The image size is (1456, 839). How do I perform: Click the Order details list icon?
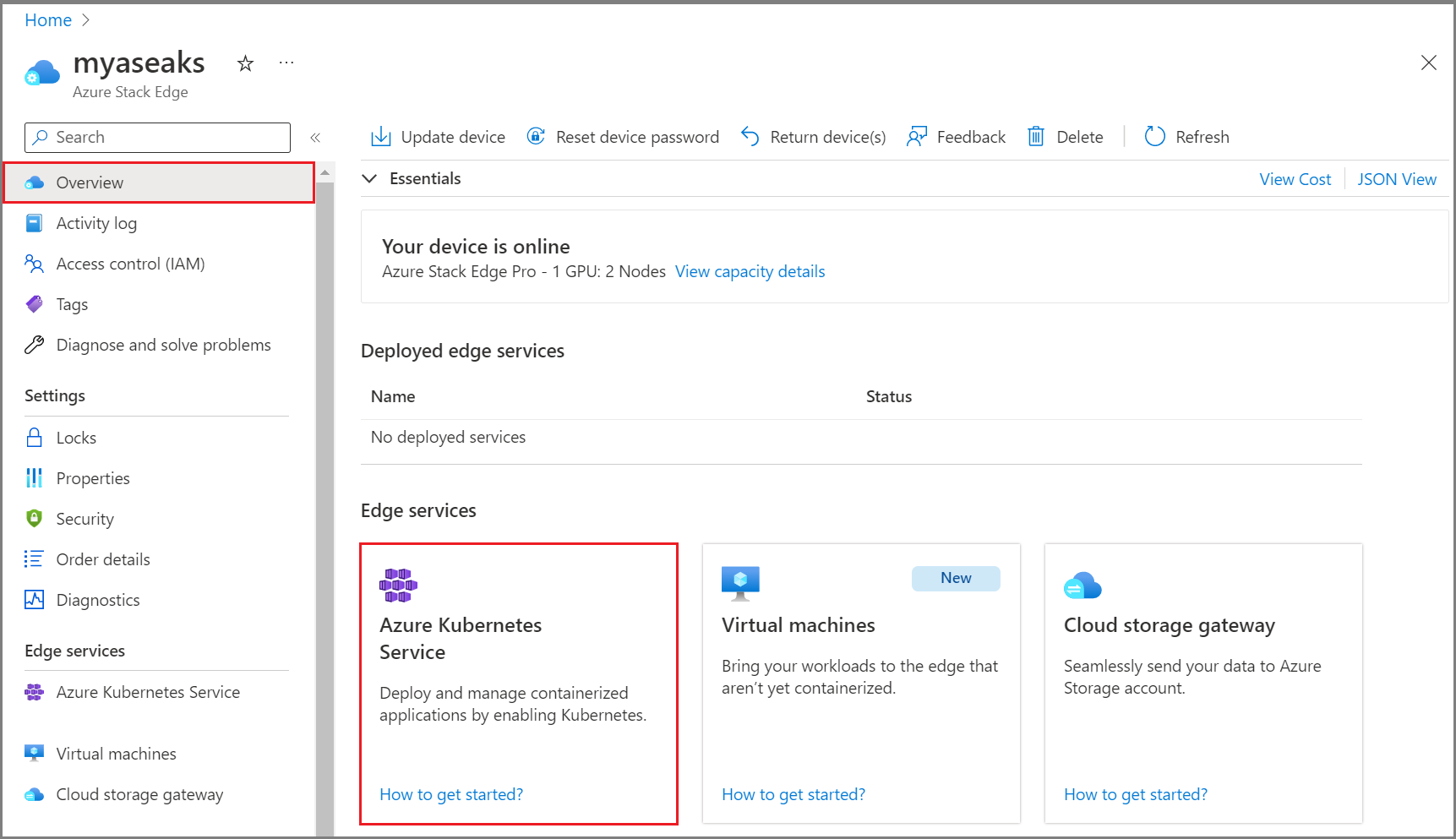coord(35,559)
